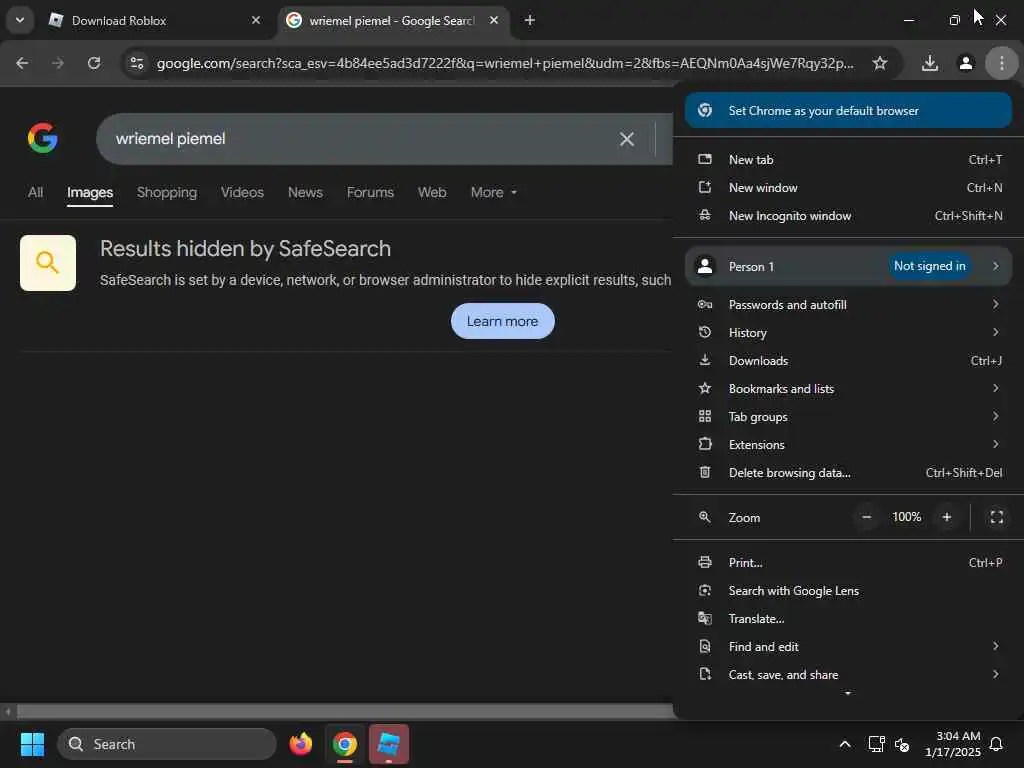Choose New window from Chrome menu
Screen dimensions: 1024x768
(848, 187)
